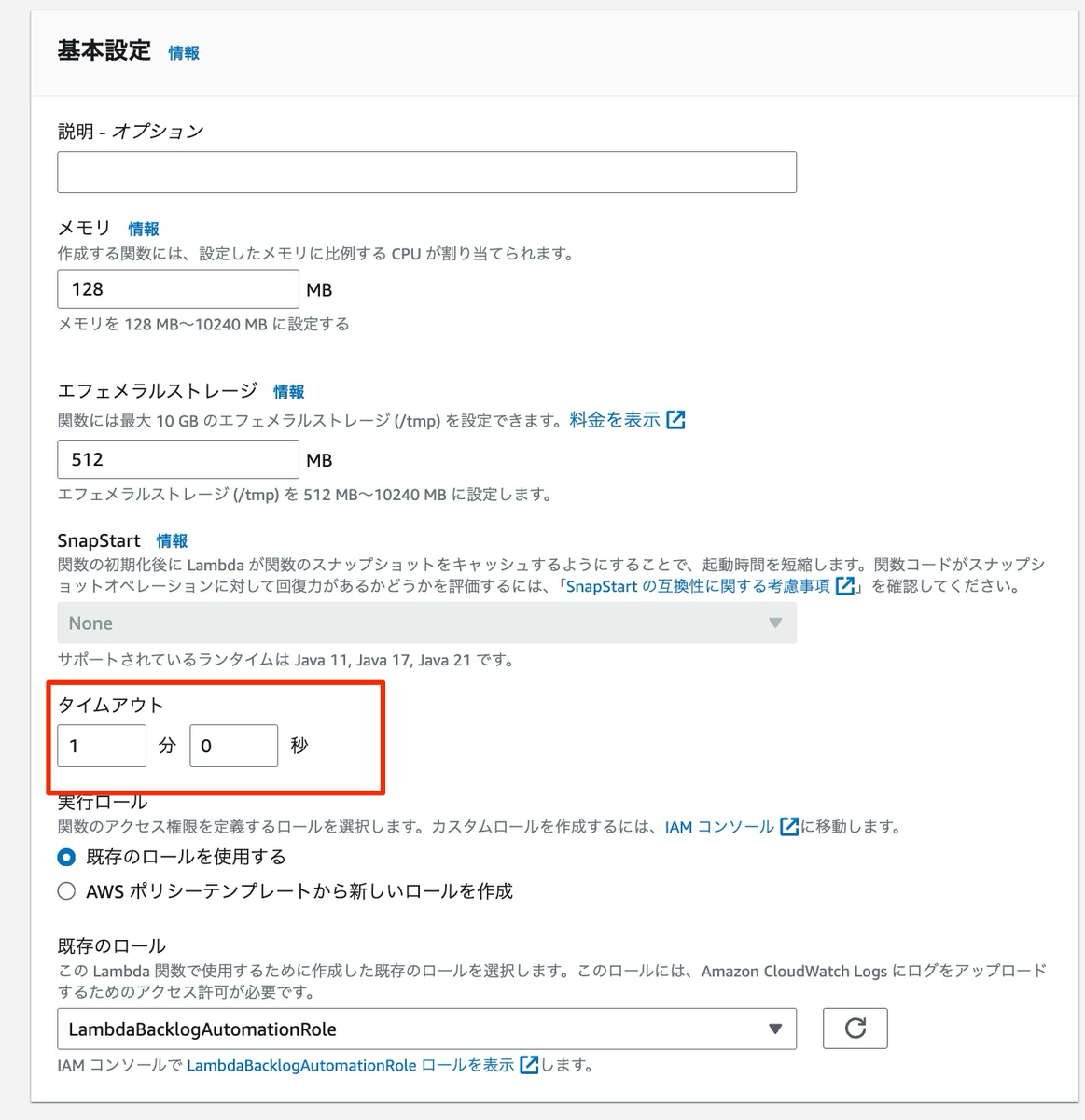Select AWS ポリシーテンプレートから新しいロールを作成 radio
Image resolution: width=1085 pixels, height=1120 pixels.
coord(66,891)
